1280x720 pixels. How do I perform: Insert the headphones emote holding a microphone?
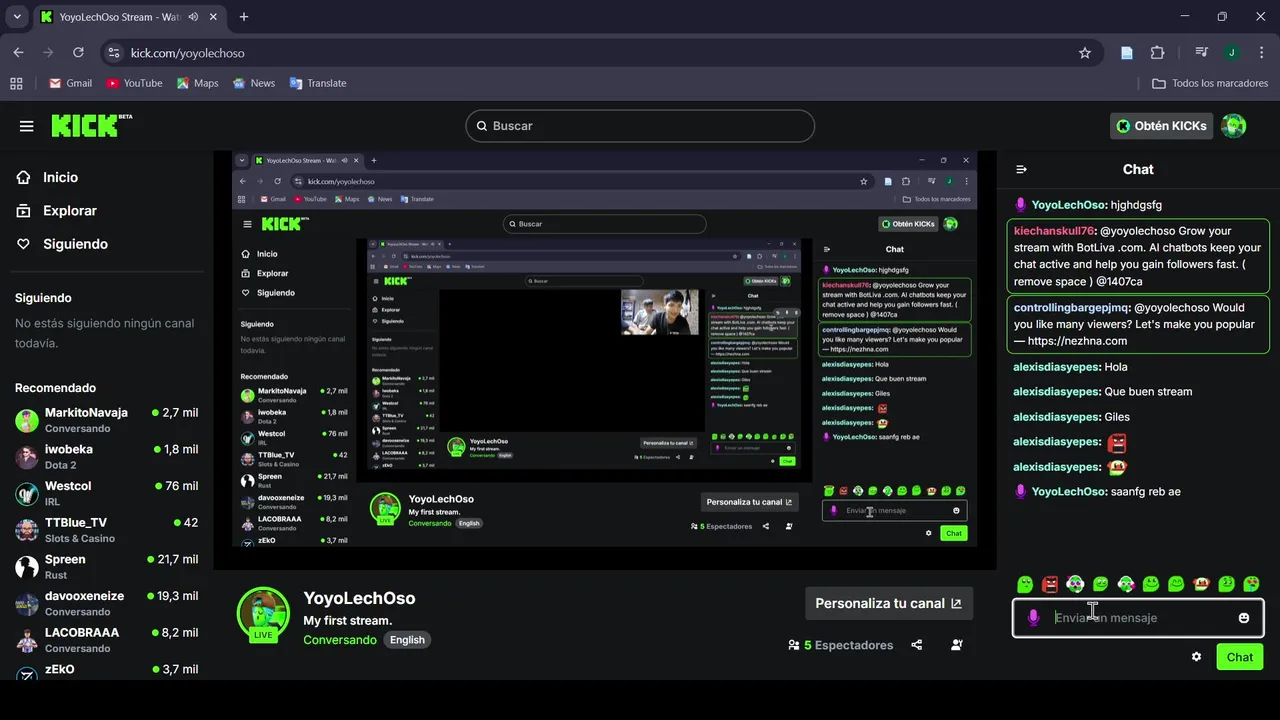(1126, 584)
